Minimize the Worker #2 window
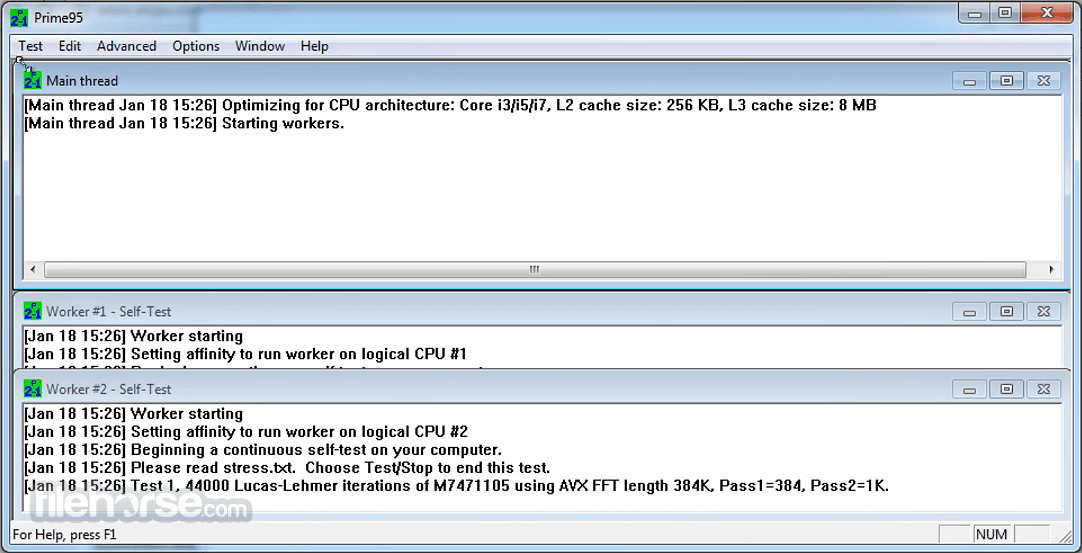The image size is (1082, 553). tap(970, 389)
